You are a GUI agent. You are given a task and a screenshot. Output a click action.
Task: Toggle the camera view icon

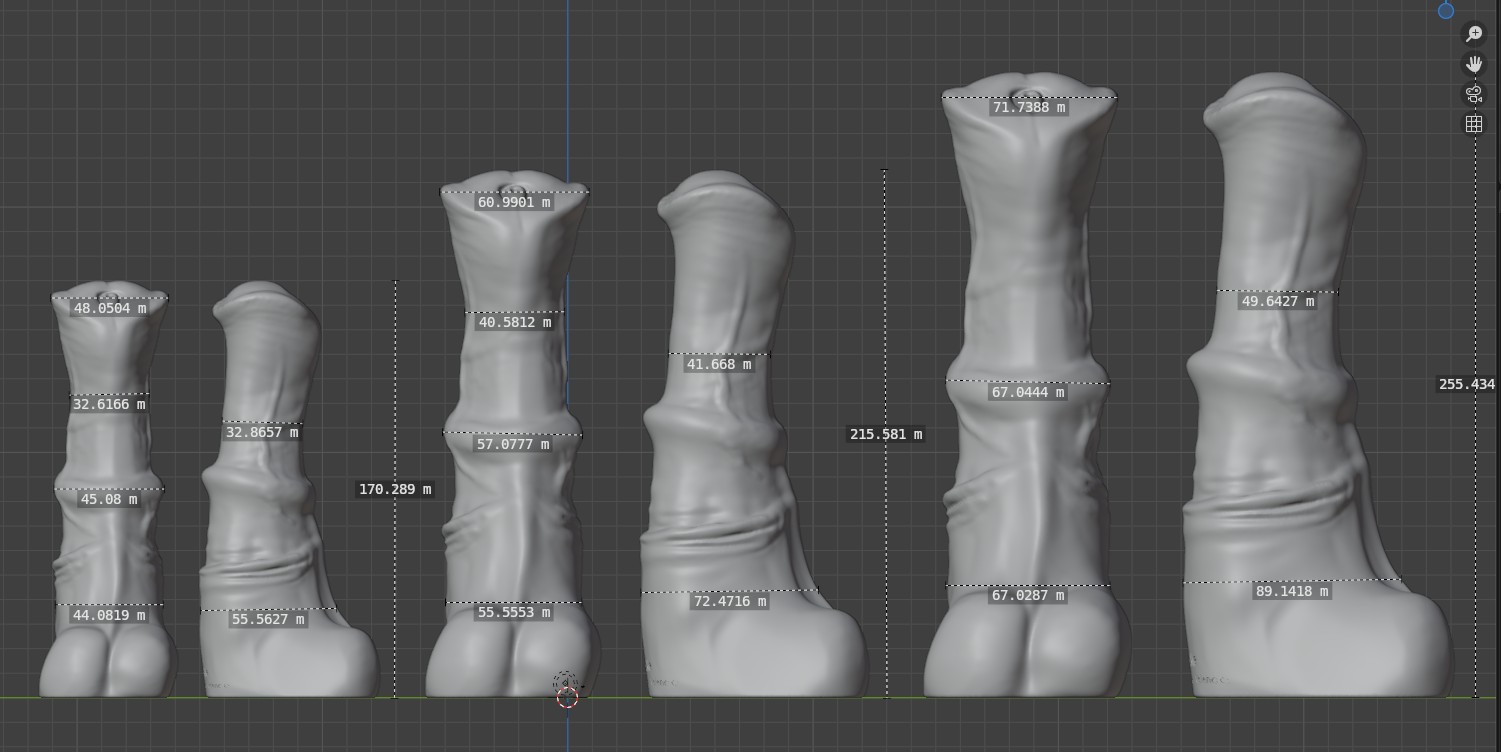point(1474,94)
